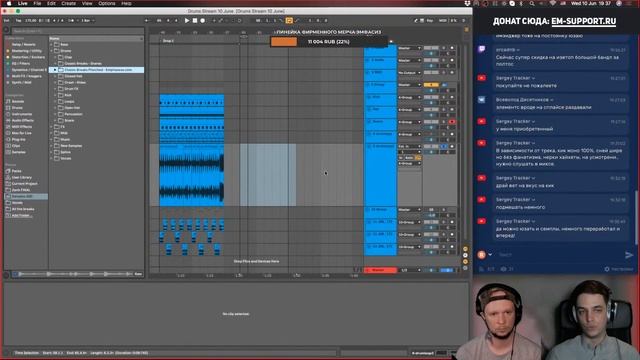The width and height of the screenshot is (640, 360).
Task: Toggle Key map mode switch
Action: 429,20
